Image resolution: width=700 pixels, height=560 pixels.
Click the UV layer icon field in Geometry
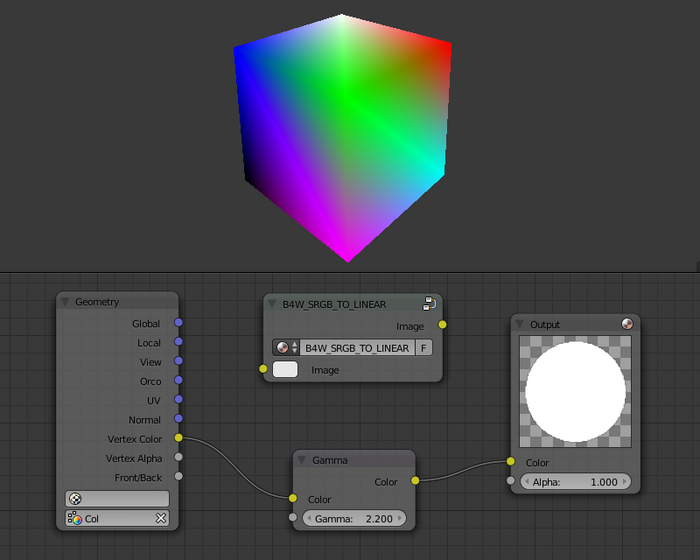(x=117, y=498)
